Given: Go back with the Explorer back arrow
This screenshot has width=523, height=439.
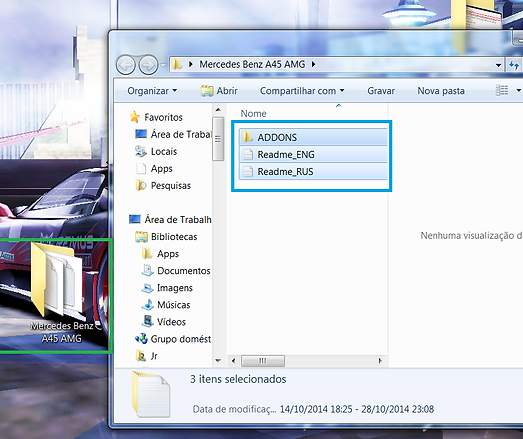Looking at the screenshot, I should [x=126, y=65].
